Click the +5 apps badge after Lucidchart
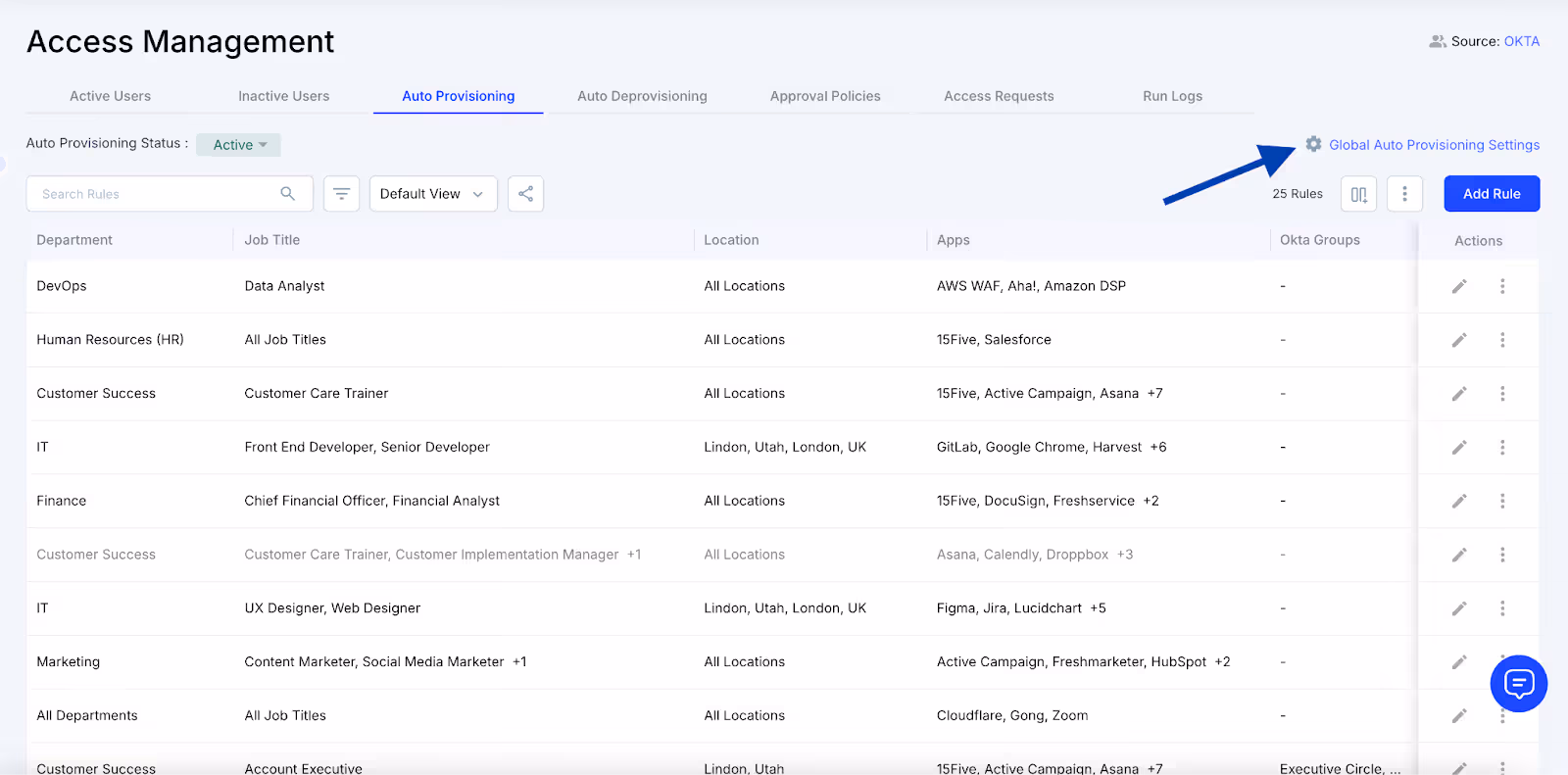The height and width of the screenshot is (775, 1568). tap(1098, 608)
